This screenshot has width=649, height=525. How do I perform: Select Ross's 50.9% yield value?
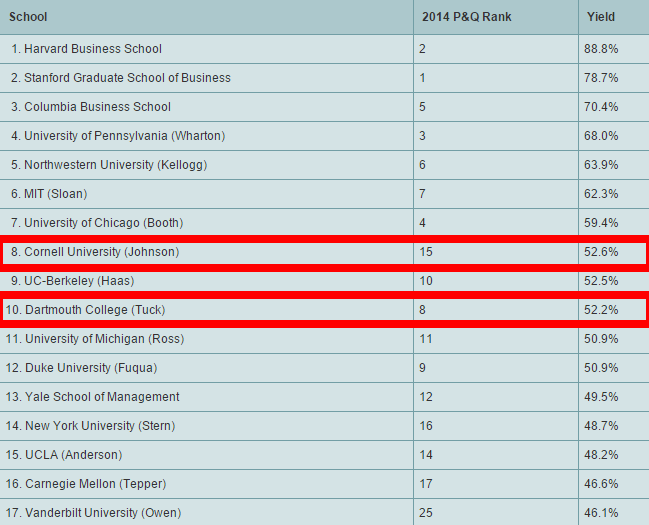(601, 339)
